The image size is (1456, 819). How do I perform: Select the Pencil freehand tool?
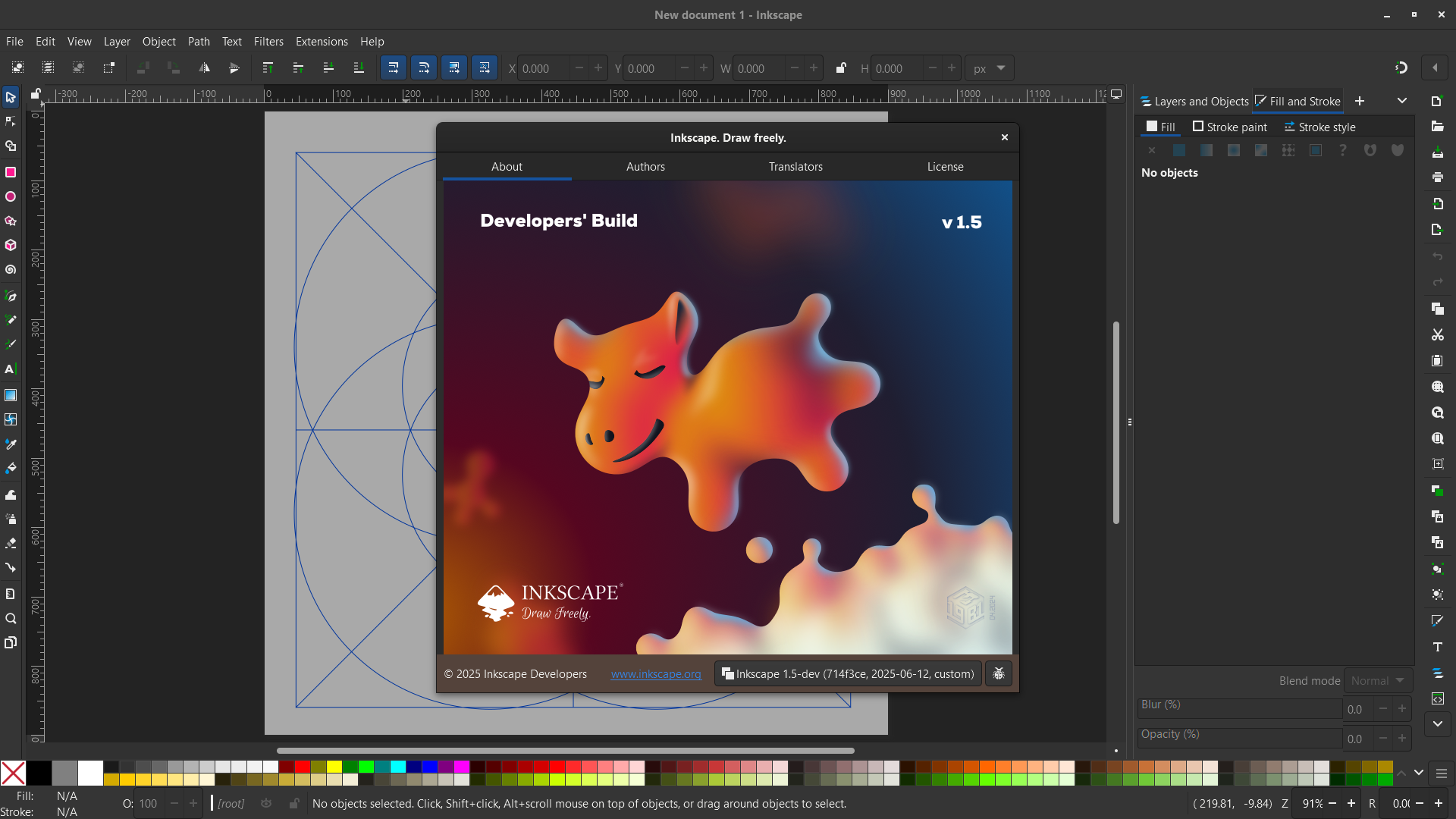pos(11,320)
